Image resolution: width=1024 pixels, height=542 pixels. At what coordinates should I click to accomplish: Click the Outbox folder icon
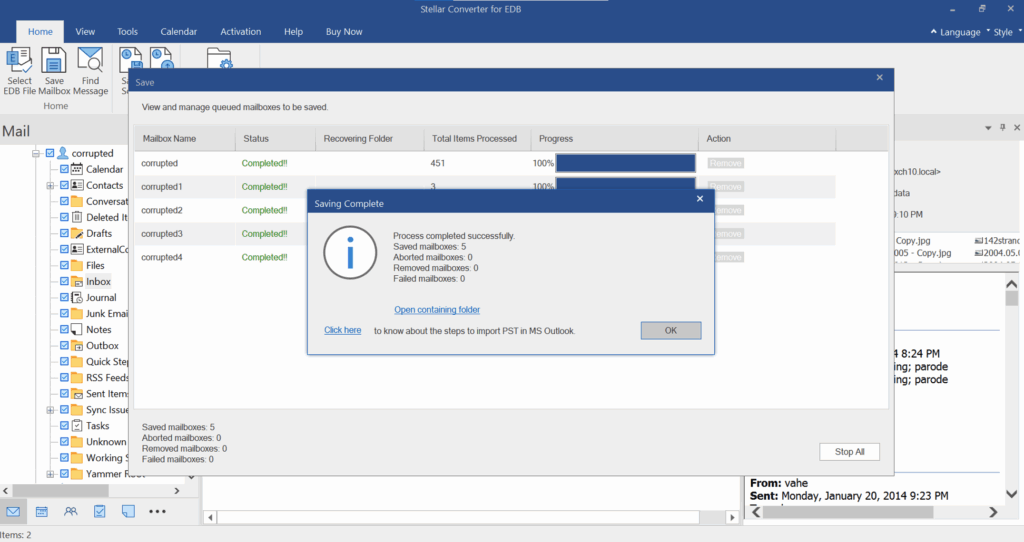(x=77, y=345)
